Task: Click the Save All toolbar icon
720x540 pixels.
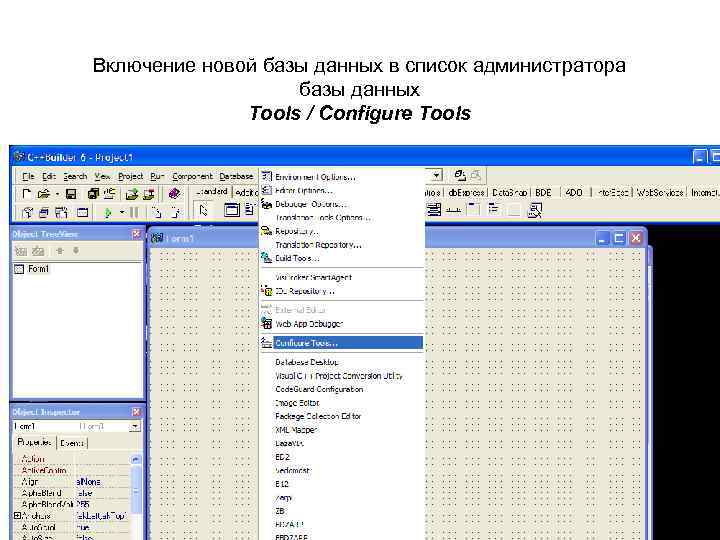Action: click(93, 194)
